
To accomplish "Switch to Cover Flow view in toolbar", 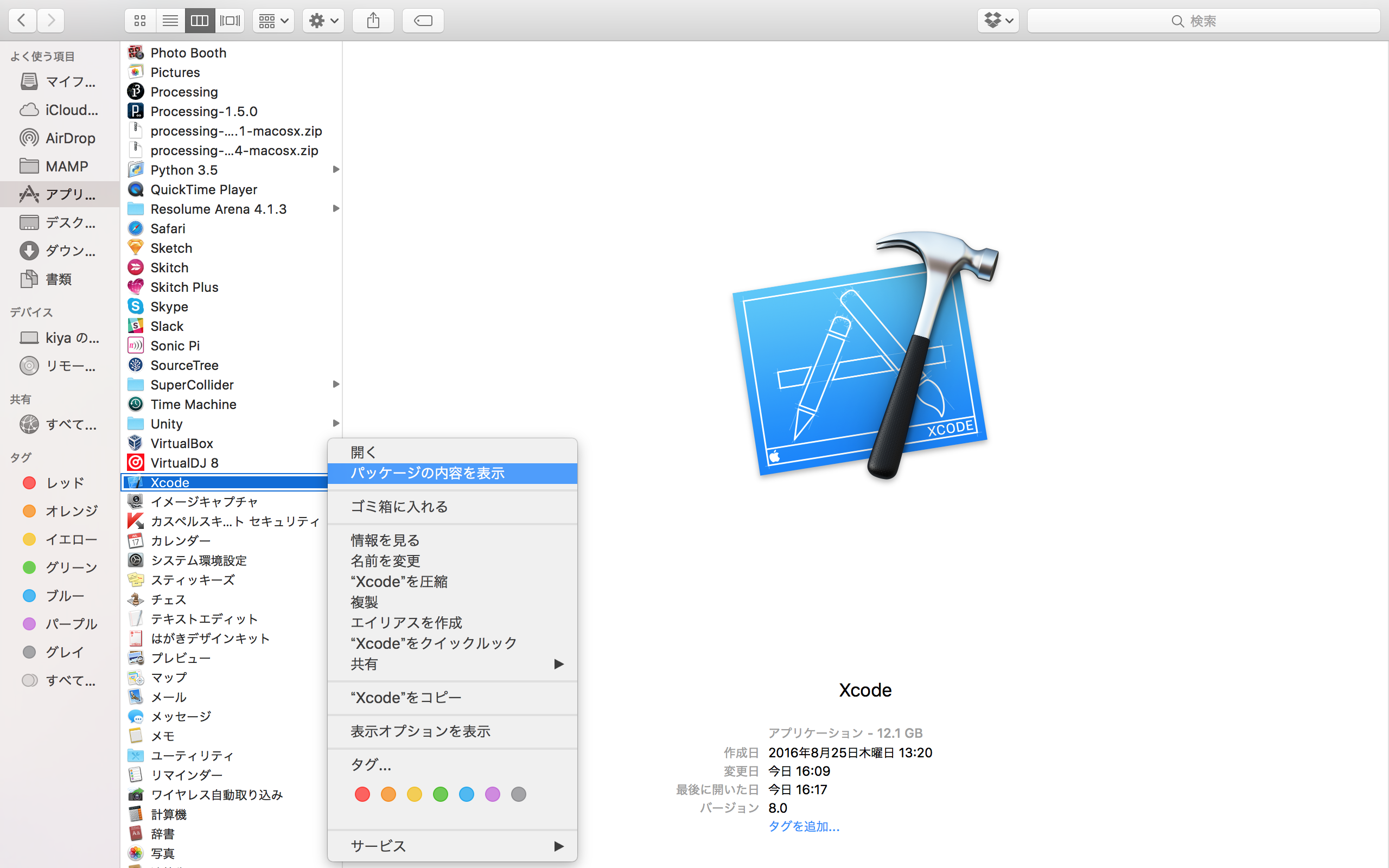I will 230,21.
